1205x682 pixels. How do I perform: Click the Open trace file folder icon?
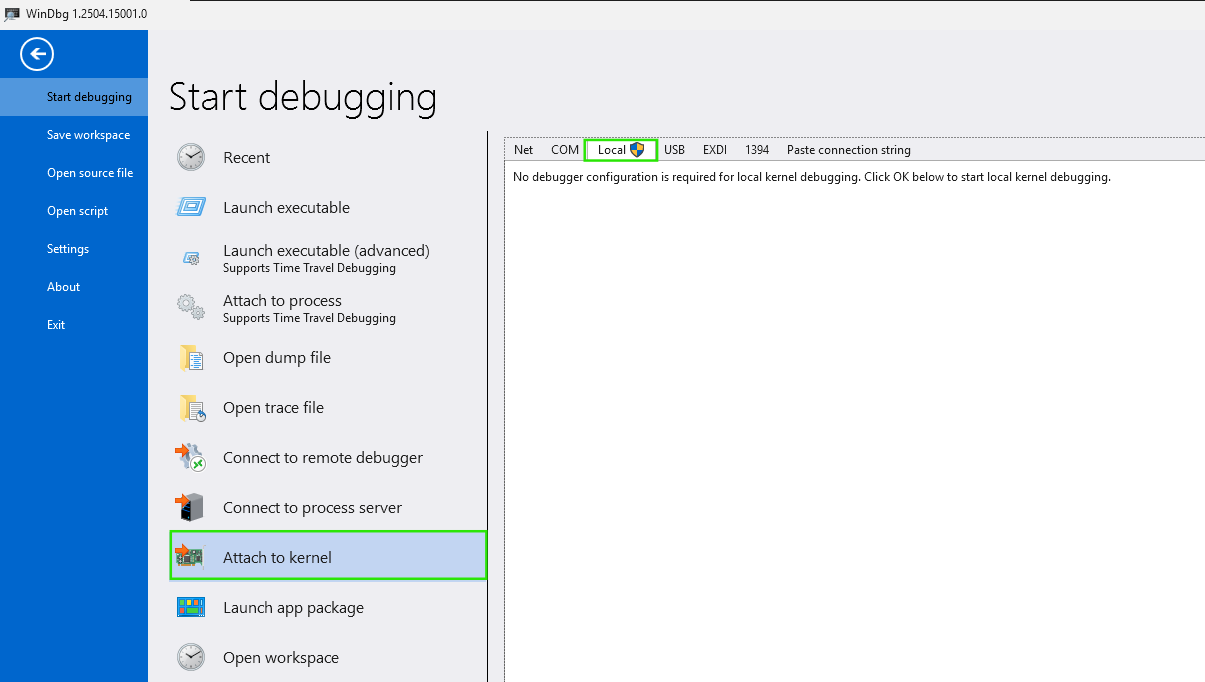point(192,407)
